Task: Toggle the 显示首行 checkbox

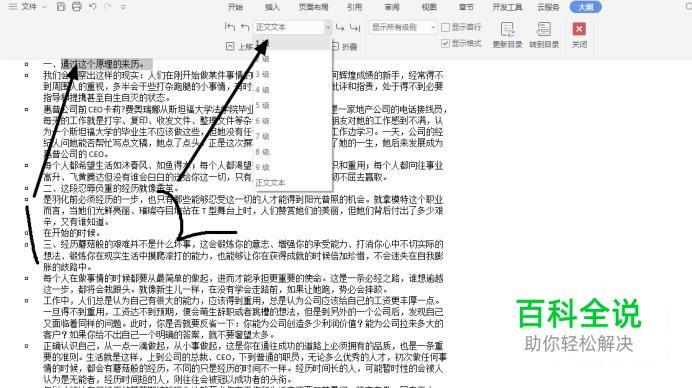Action: (445, 27)
